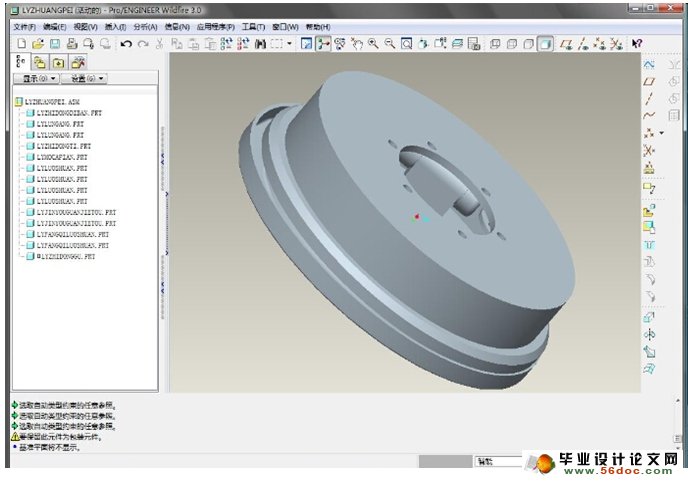Zoom in with magnifier plus icon
The width and height of the screenshot is (688, 481).
coord(373,43)
